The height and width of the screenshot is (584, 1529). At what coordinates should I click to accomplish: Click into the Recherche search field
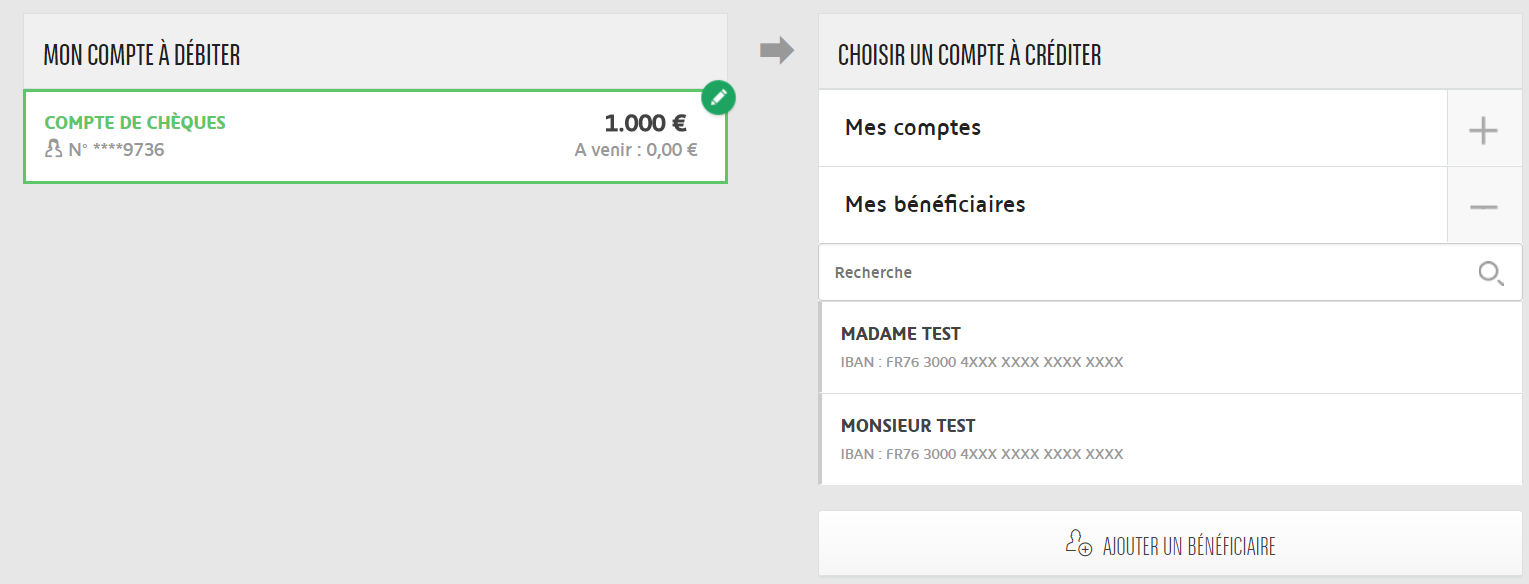1140,272
